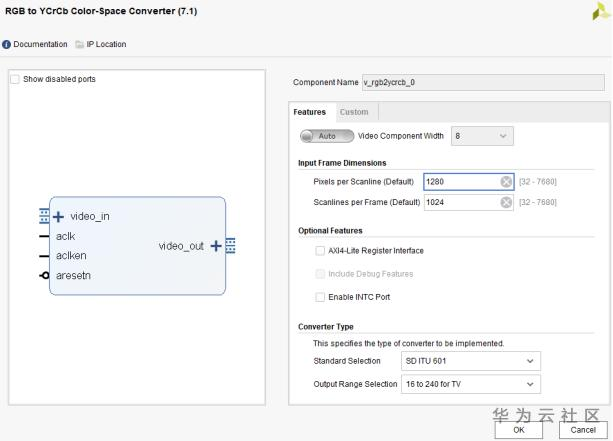Click the Documentation info icon
This screenshot has width=613, height=441.
tap(7, 44)
